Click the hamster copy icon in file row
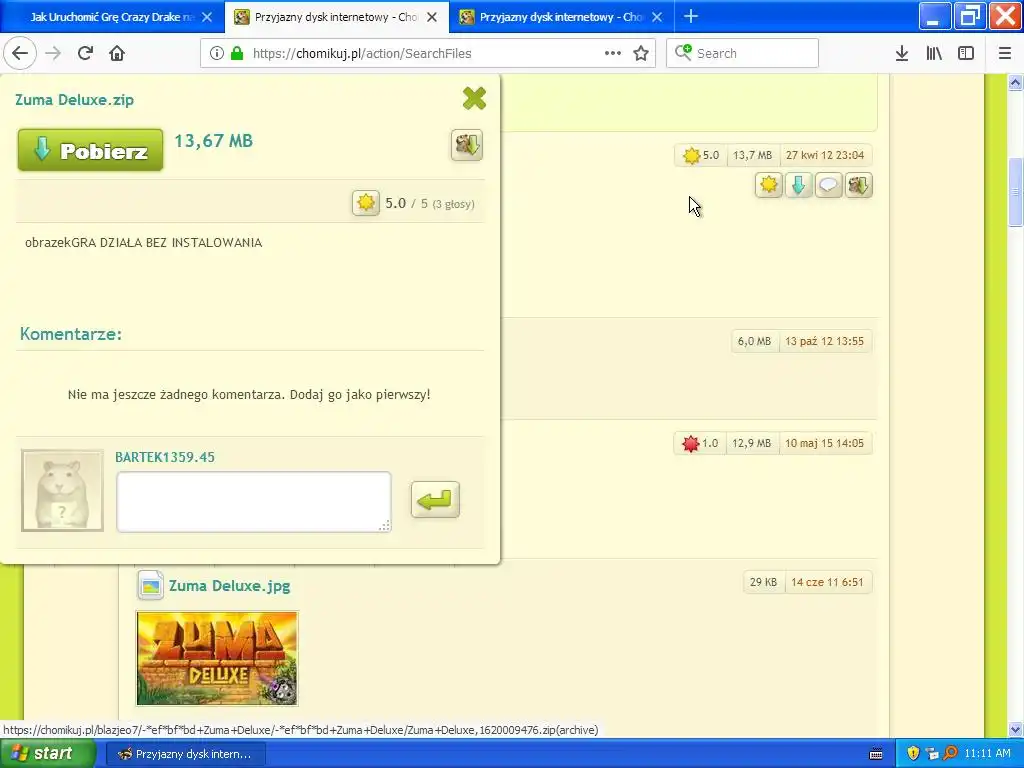The width and height of the screenshot is (1024, 768). tap(858, 185)
